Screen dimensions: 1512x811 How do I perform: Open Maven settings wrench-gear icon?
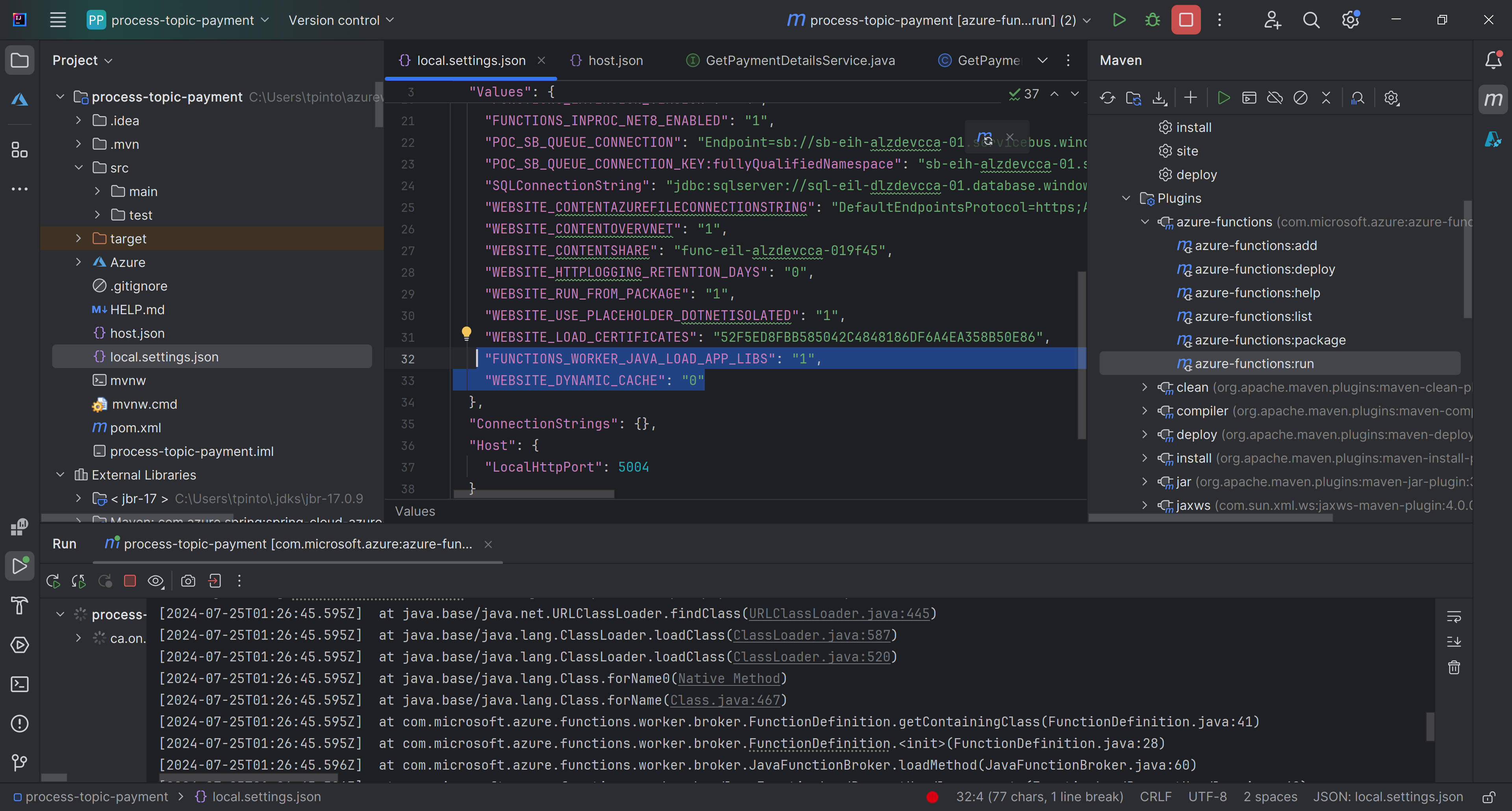click(1391, 98)
